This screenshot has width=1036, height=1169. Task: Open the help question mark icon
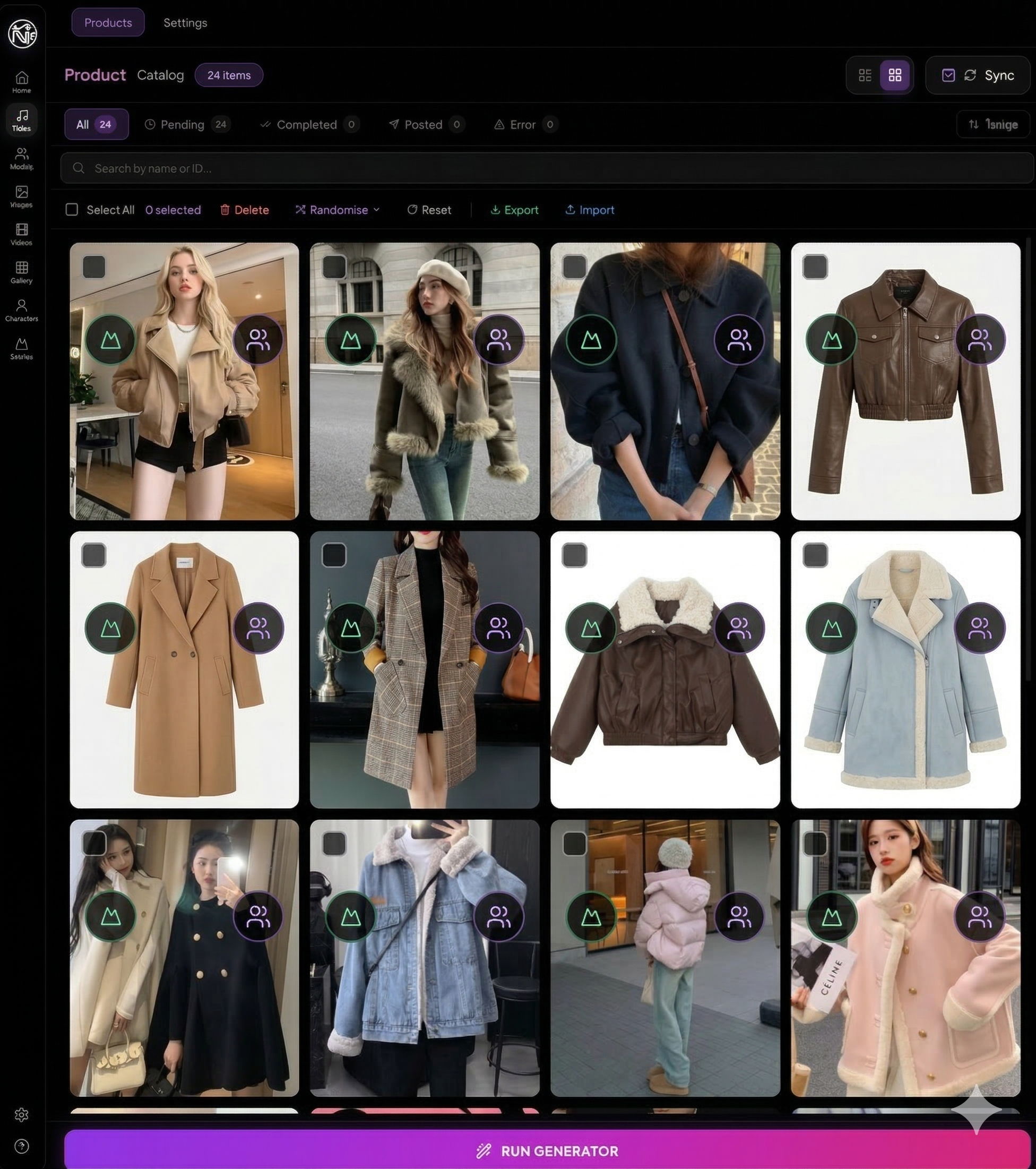coord(22,1146)
